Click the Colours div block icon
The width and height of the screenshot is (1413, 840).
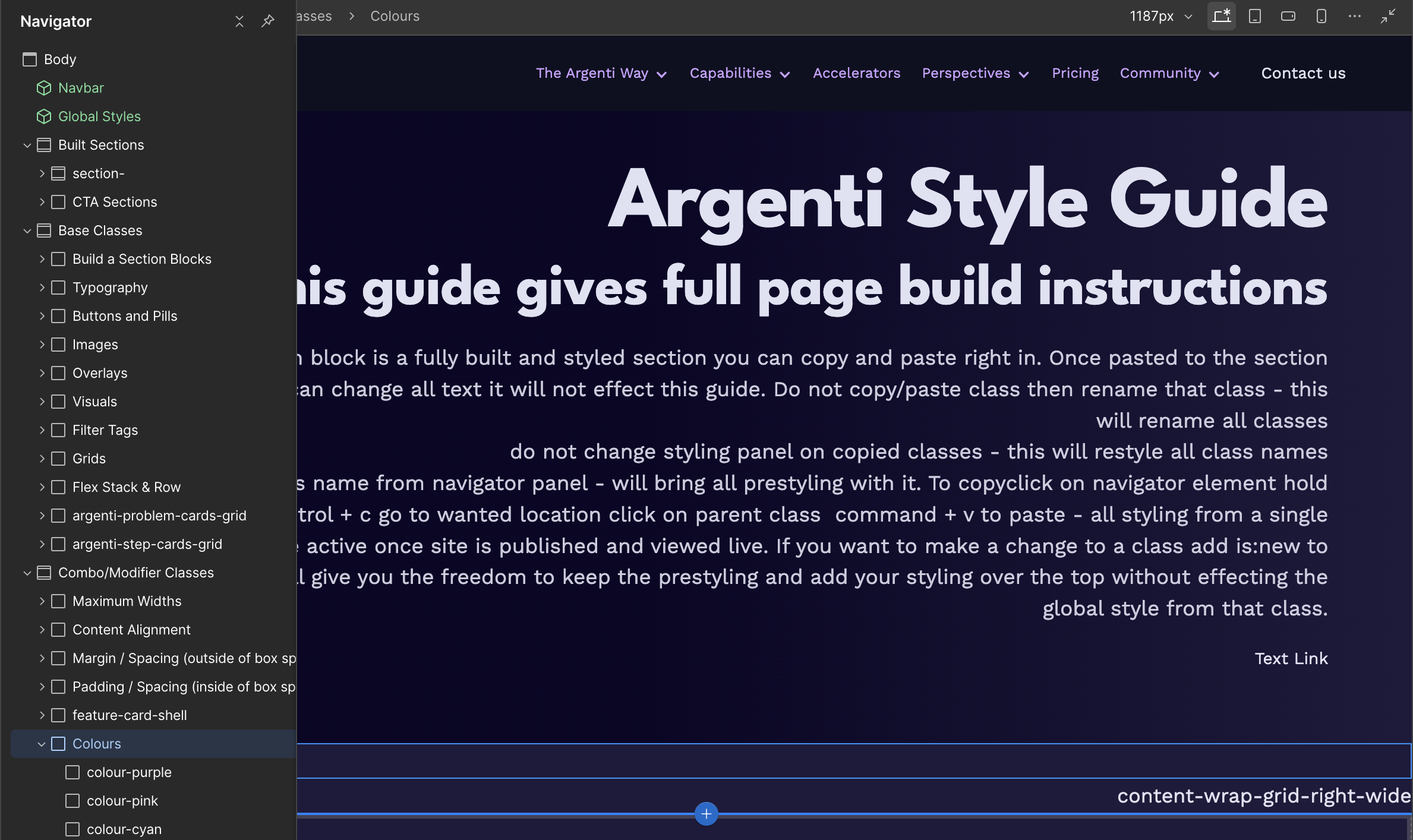pos(58,744)
